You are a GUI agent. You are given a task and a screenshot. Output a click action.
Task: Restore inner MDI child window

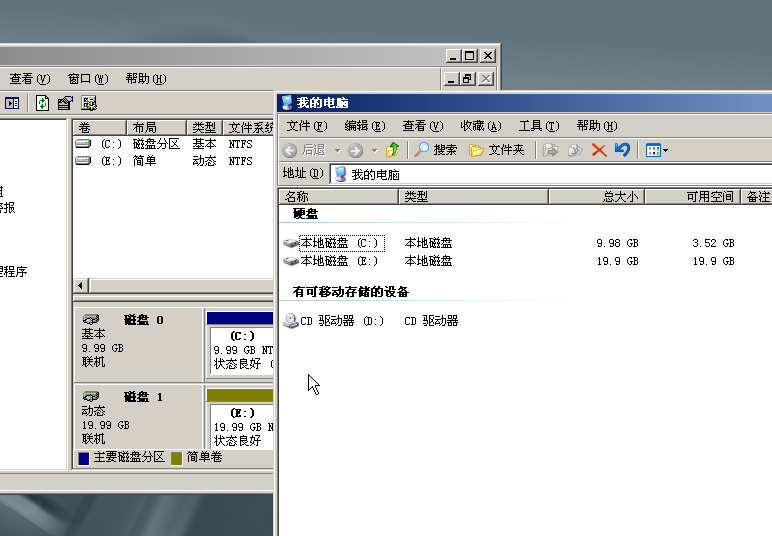(x=468, y=79)
